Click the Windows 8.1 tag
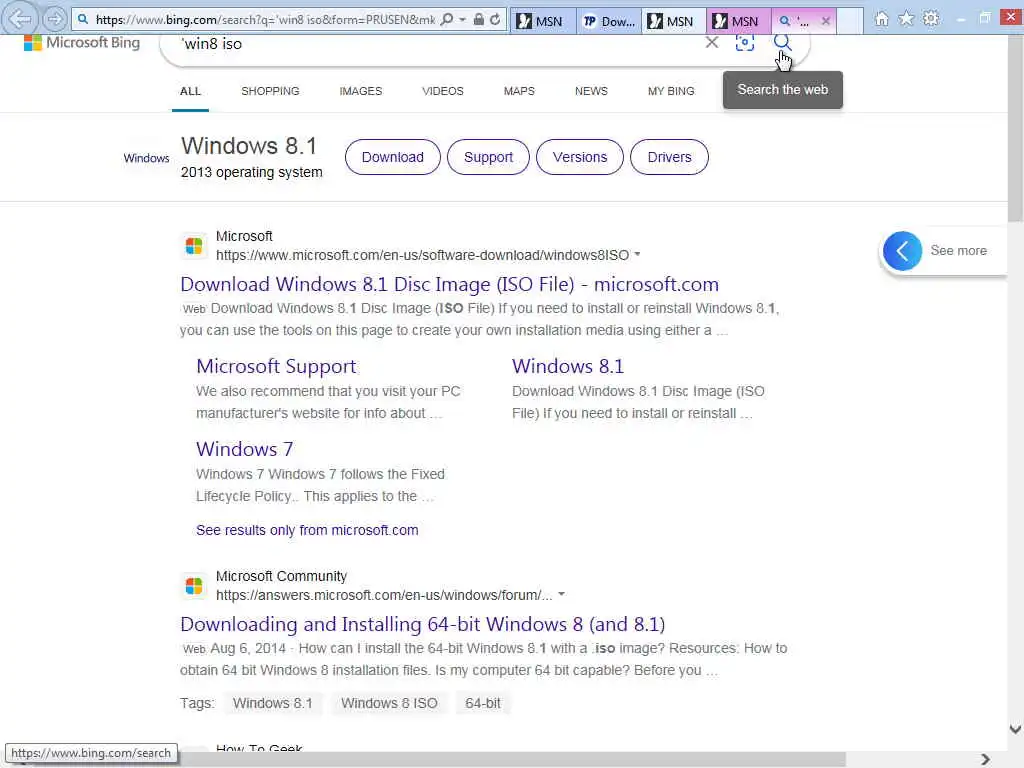1024x768 pixels. 272,703
